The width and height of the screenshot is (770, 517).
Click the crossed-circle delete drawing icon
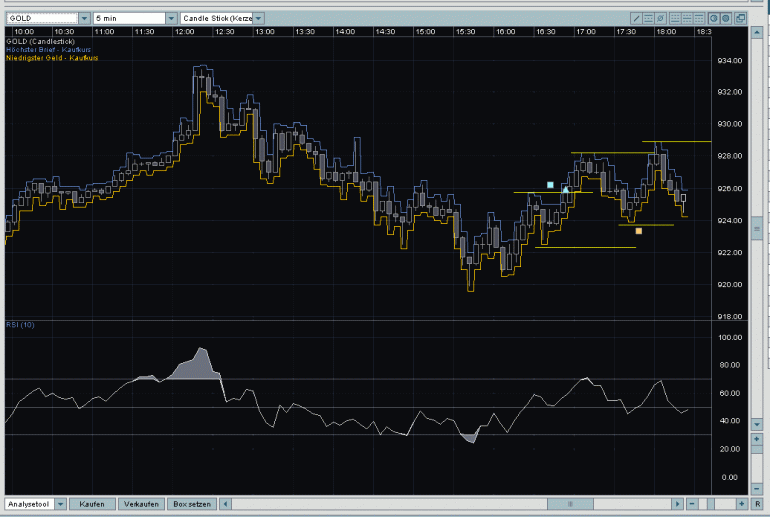coord(662,19)
